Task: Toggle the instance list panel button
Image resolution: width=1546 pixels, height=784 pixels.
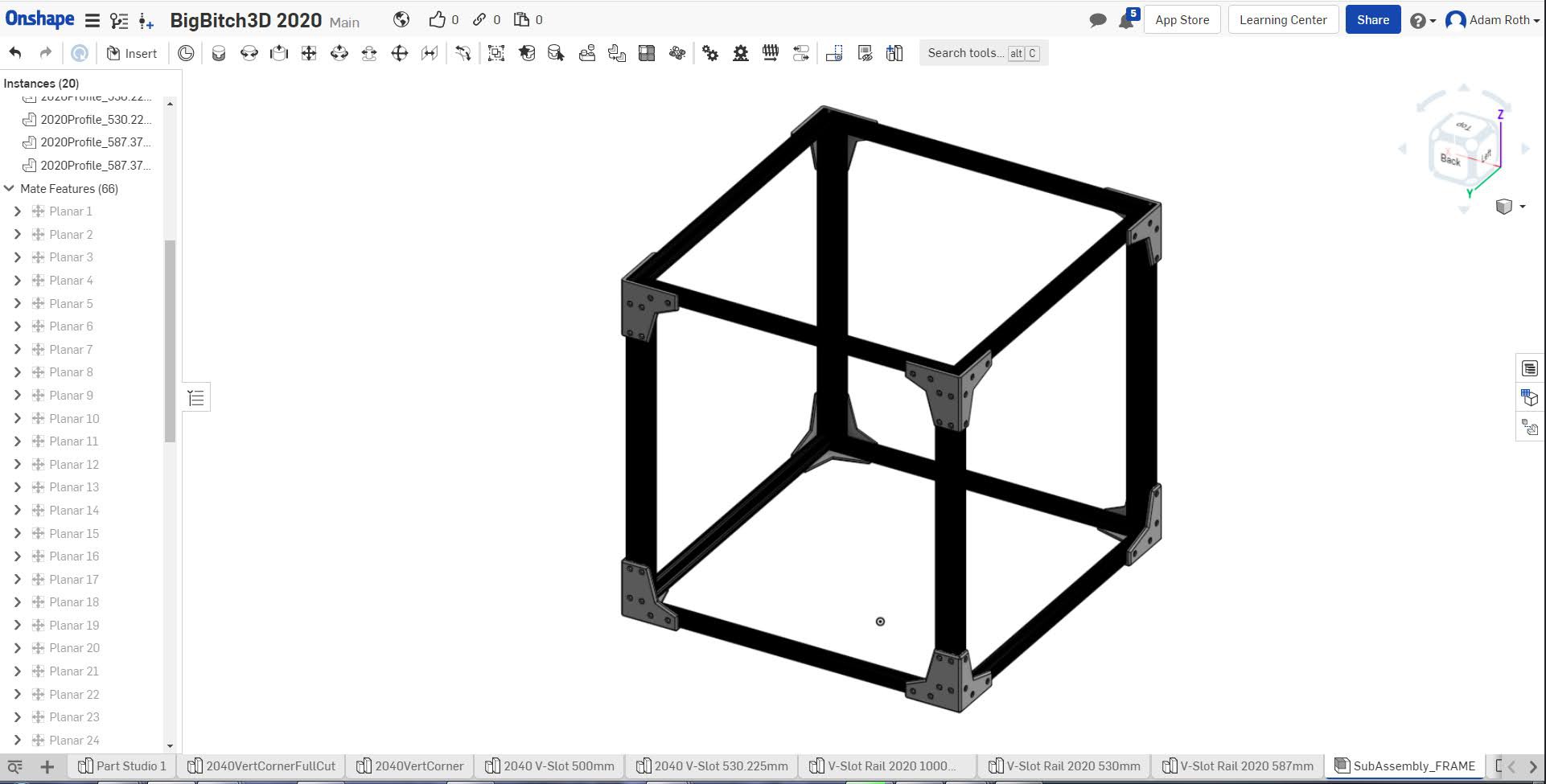Action: [x=196, y=397]
